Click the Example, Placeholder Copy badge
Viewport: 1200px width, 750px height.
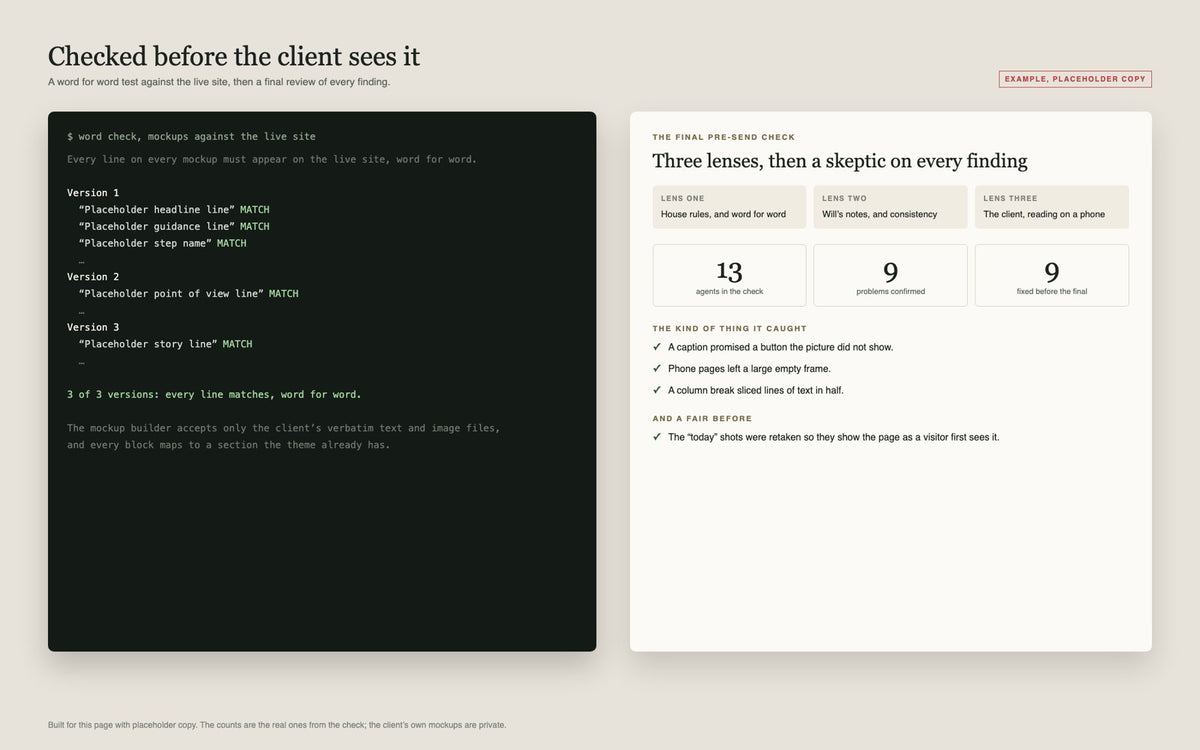(1075, 79)
